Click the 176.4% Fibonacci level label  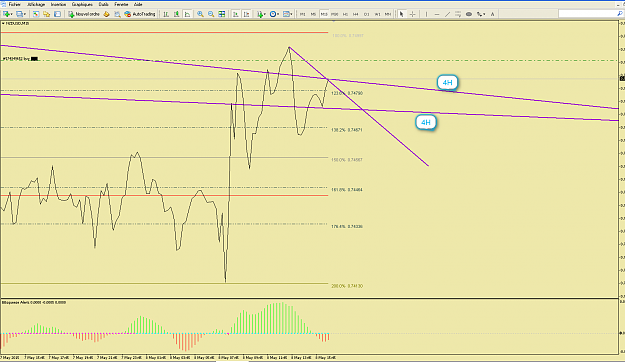(347, 226)
